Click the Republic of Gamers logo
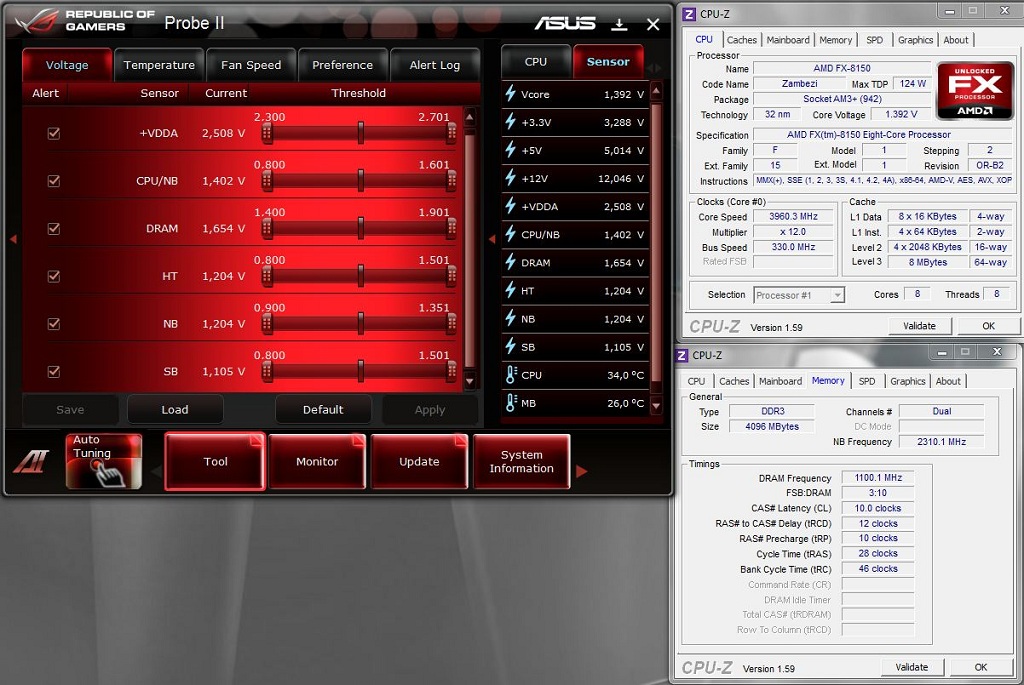Viewport: 1024px width, 685px height. click(85, 22)
